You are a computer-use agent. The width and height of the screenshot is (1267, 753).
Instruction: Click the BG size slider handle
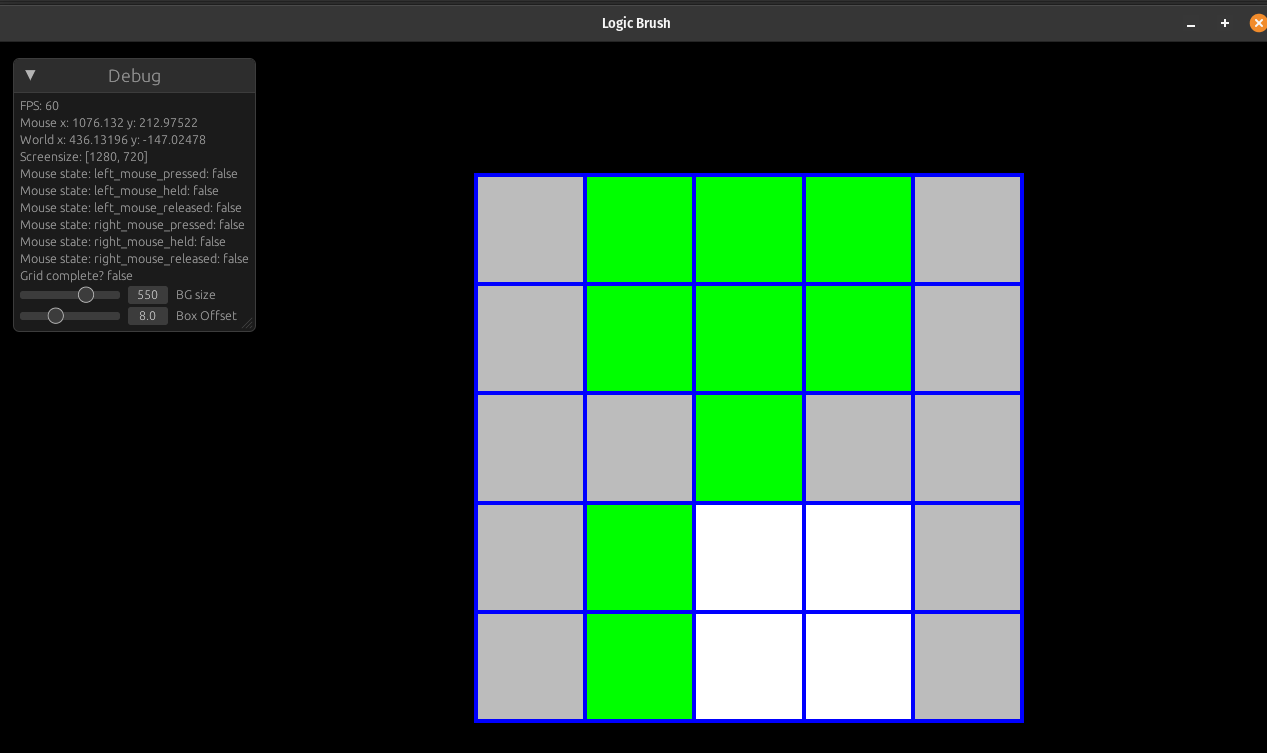coord(86,295)
